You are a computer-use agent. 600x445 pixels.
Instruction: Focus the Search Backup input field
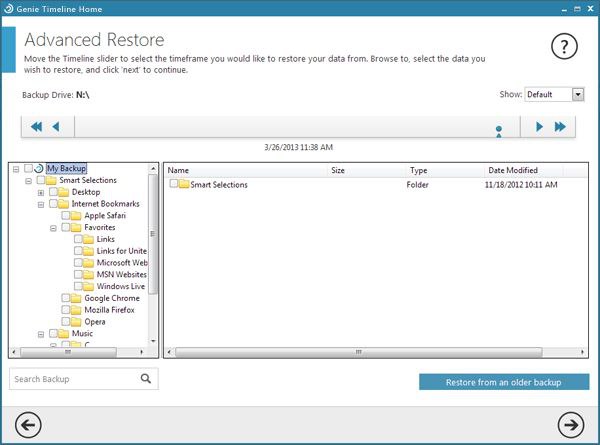point(72,379)
